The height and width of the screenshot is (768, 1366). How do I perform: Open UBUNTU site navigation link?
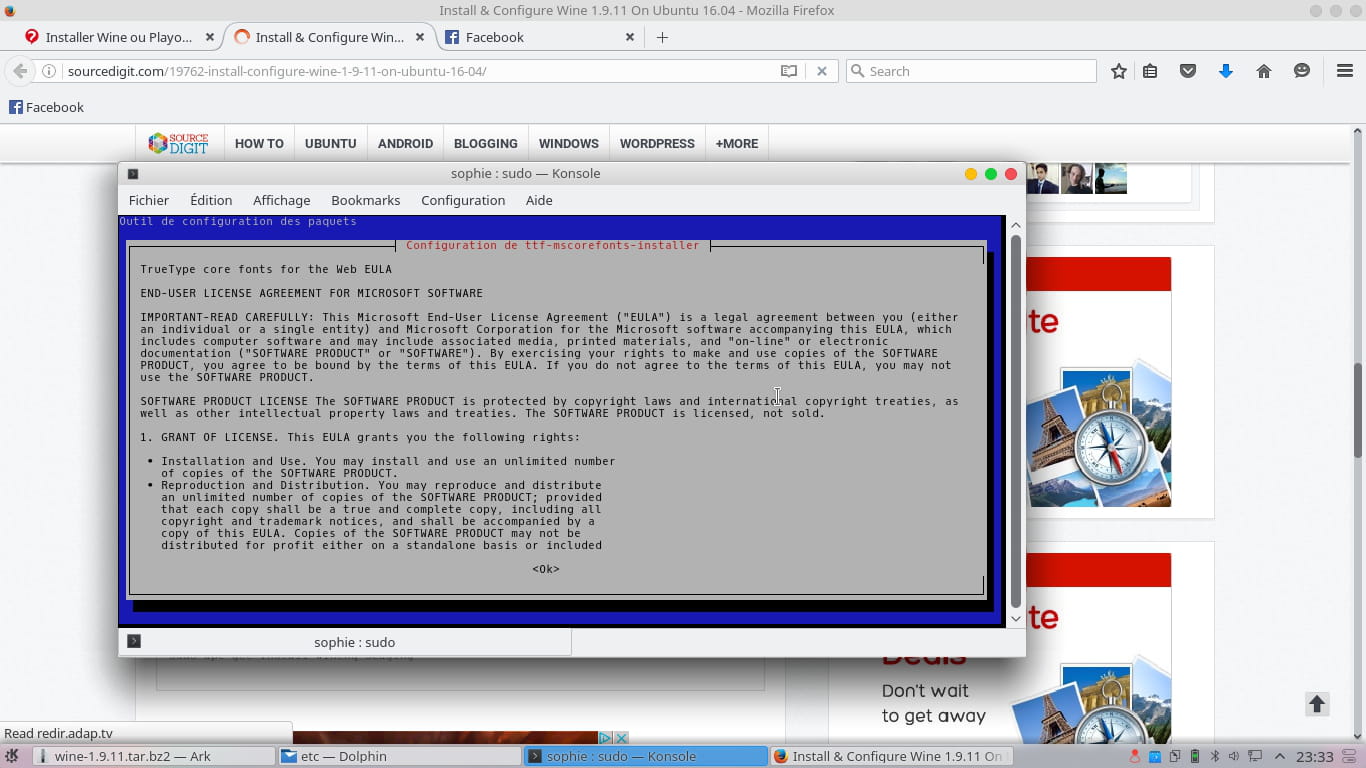pos(330,143)
